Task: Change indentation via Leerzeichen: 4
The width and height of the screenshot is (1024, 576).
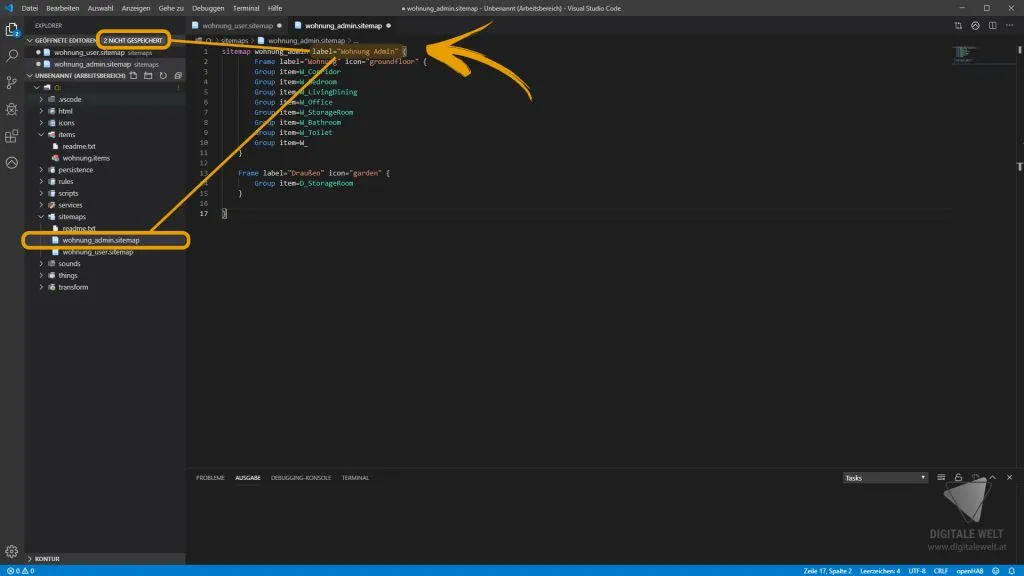Action: click(880, 571)
